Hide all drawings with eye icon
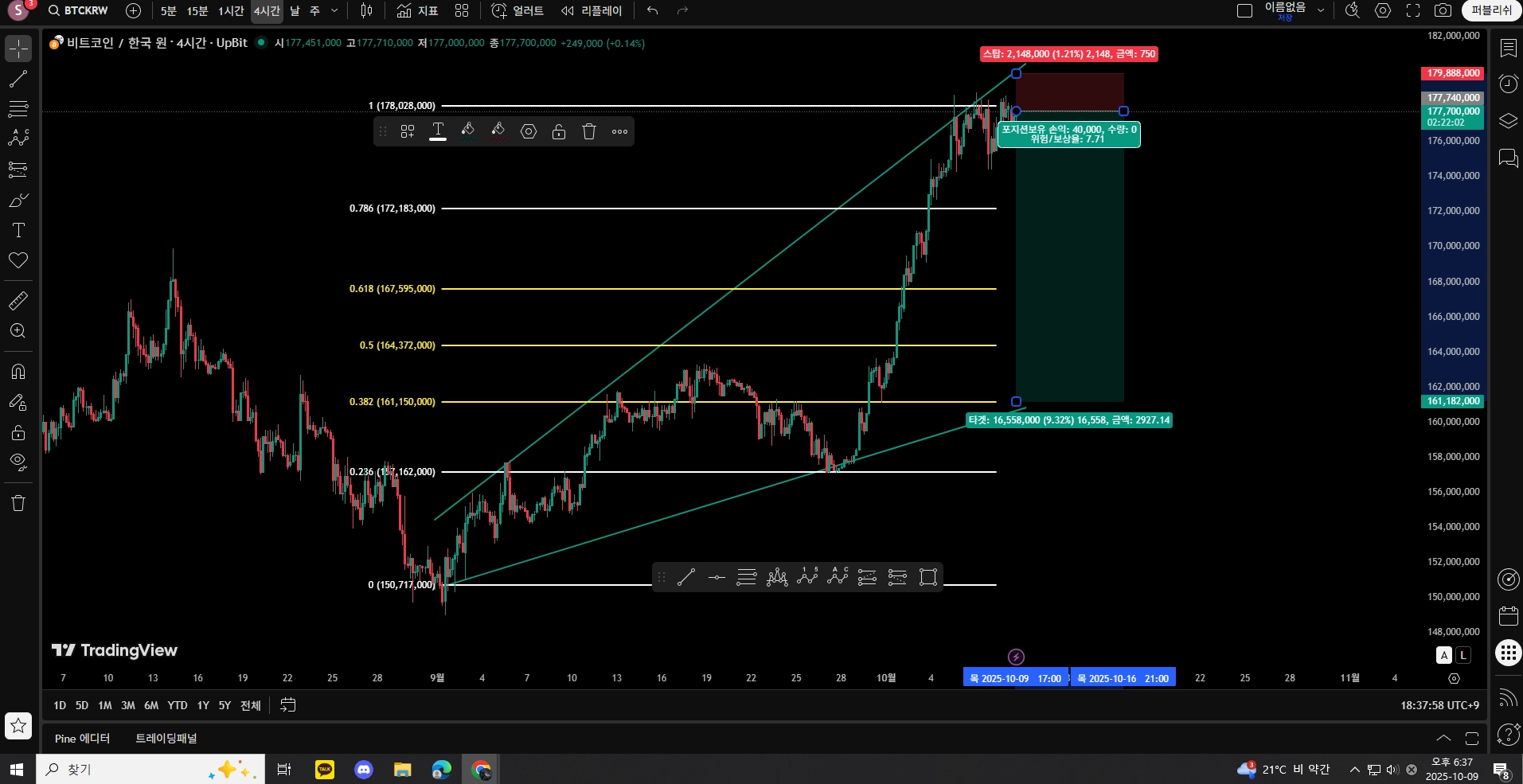1523x784 pixels. tap(18, 462)
